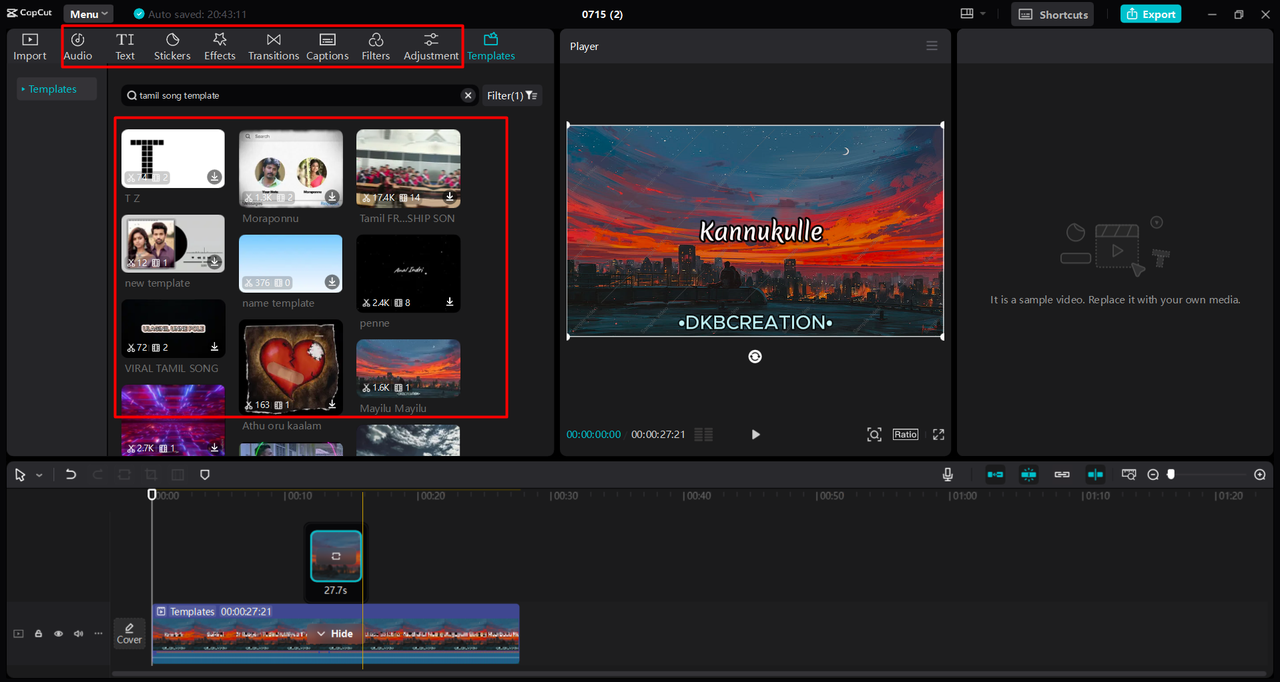Open the Text panel
The image size is (1280, 682).
(125, 46)
